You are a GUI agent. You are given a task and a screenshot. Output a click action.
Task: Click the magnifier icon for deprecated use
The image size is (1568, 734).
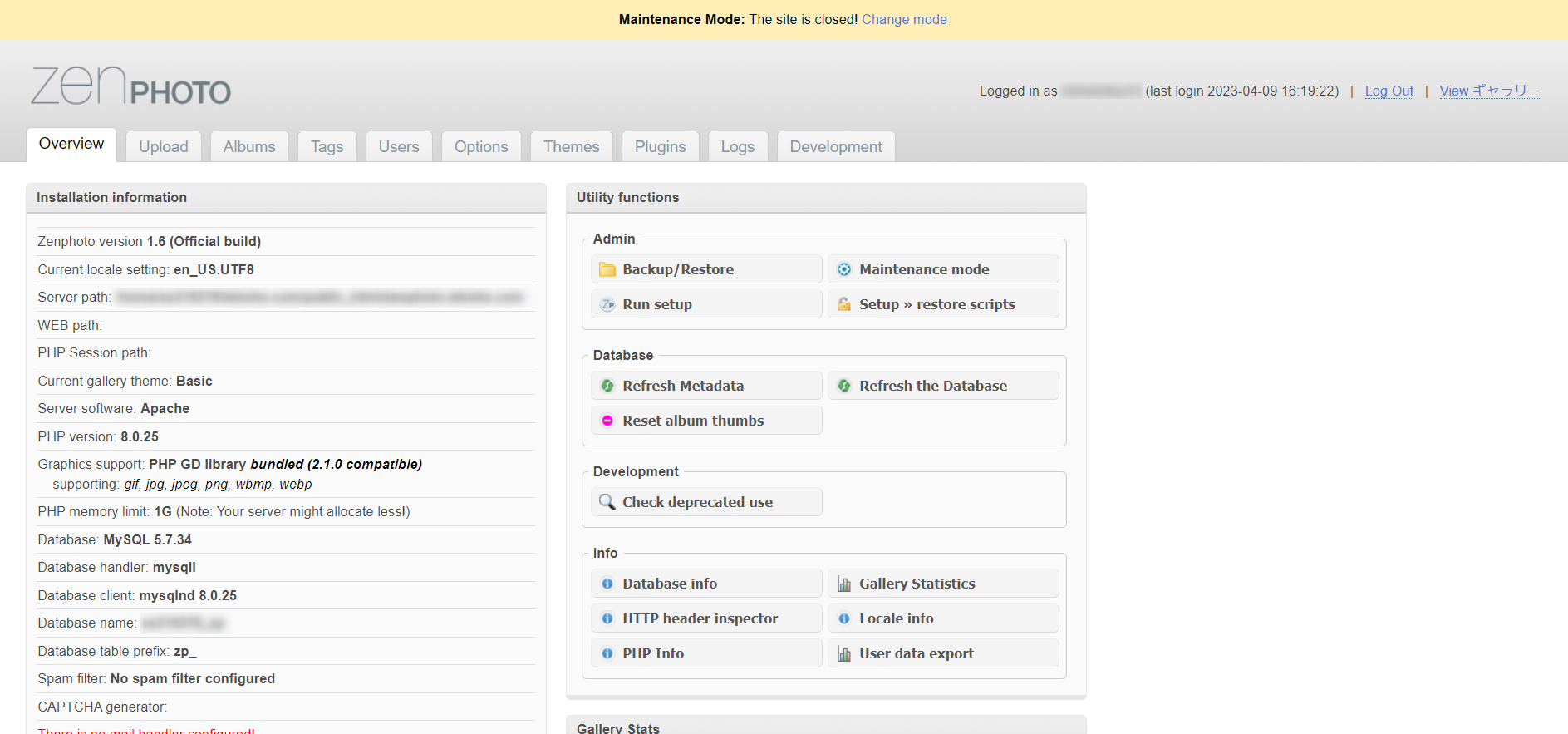tap(607, 502)
